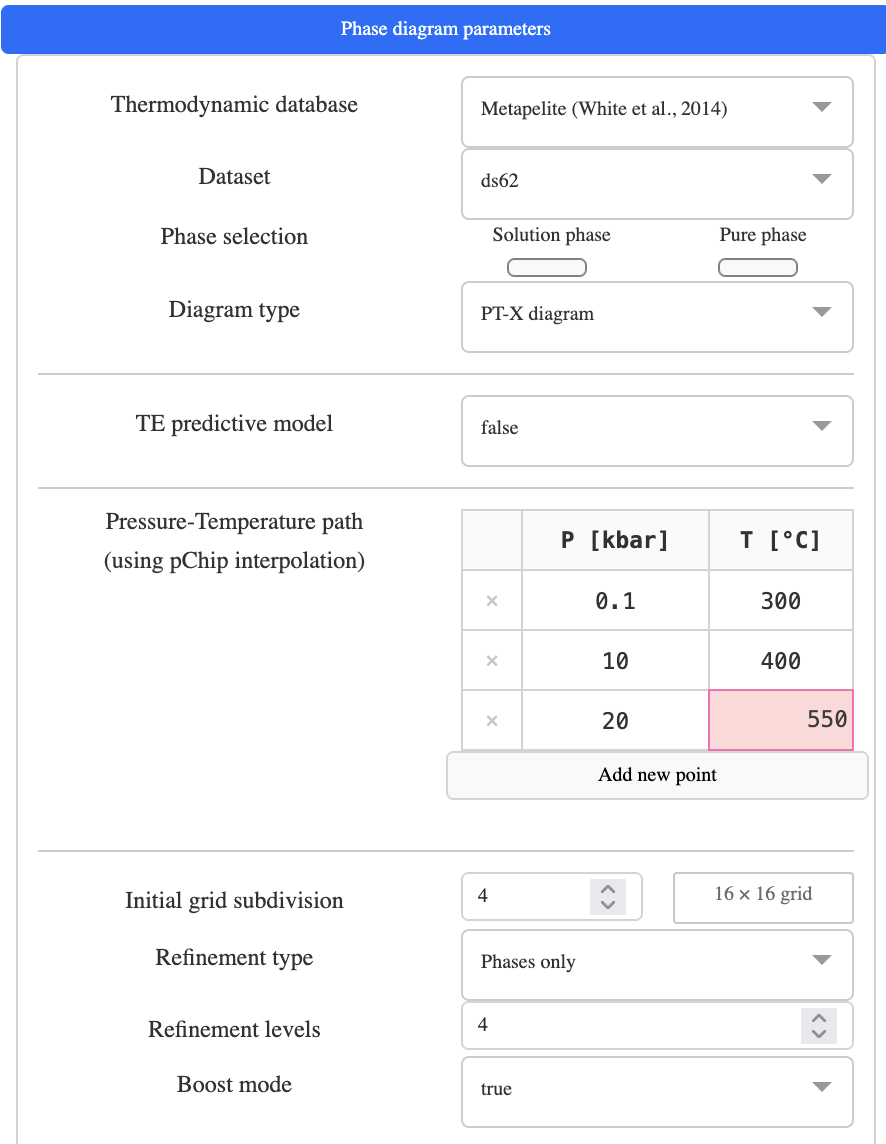Screen dimensions: 886x1144
Task: Select the Phase diagram parameters header tab
Action: pyautogui.click(x=444, y=29)
